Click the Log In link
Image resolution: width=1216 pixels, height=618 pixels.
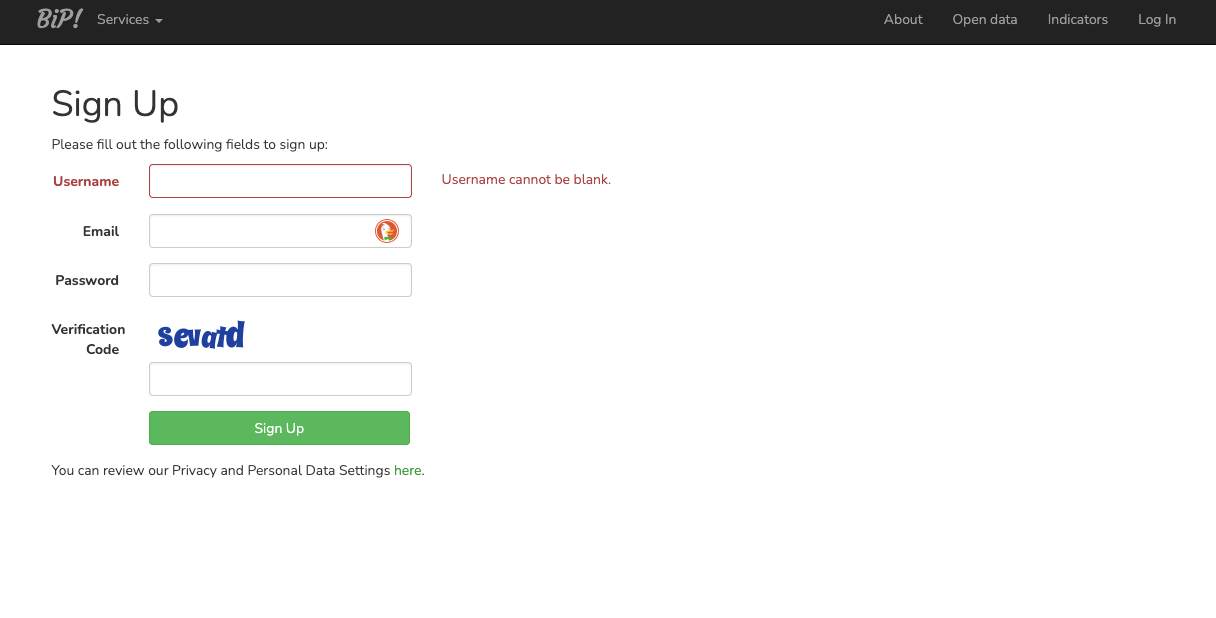pyautogui.click(x=1156, y=20)
